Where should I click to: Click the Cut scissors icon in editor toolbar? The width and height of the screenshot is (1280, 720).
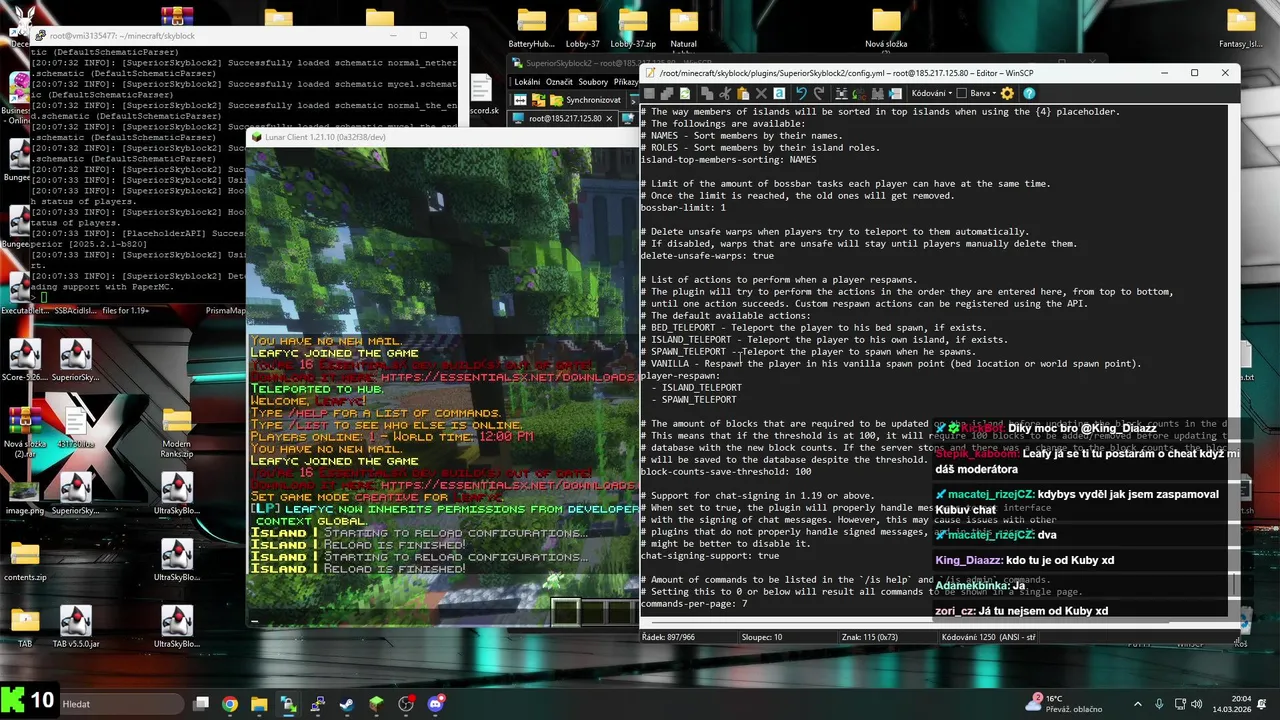click(724, 93)
